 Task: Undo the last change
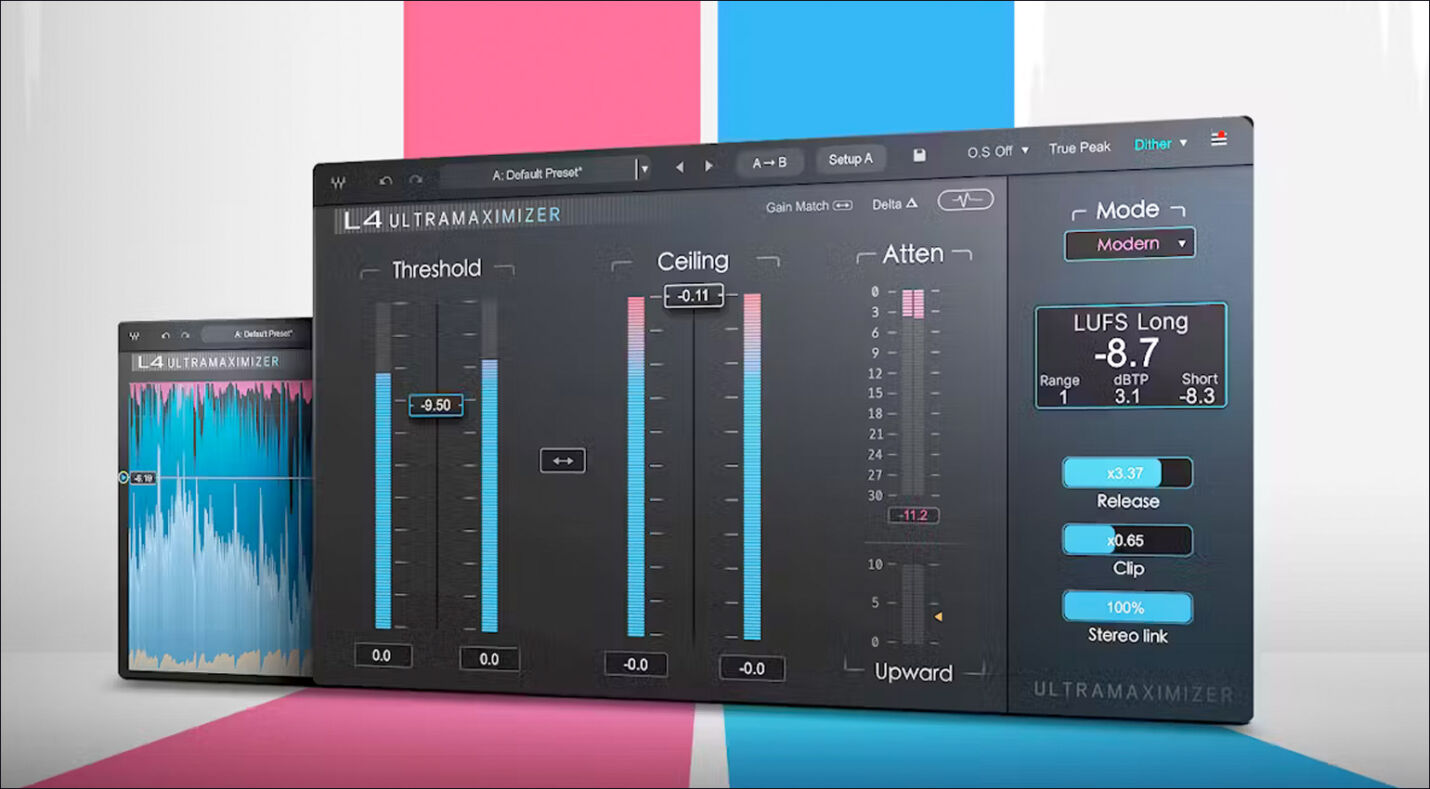(x=386, y=178)
